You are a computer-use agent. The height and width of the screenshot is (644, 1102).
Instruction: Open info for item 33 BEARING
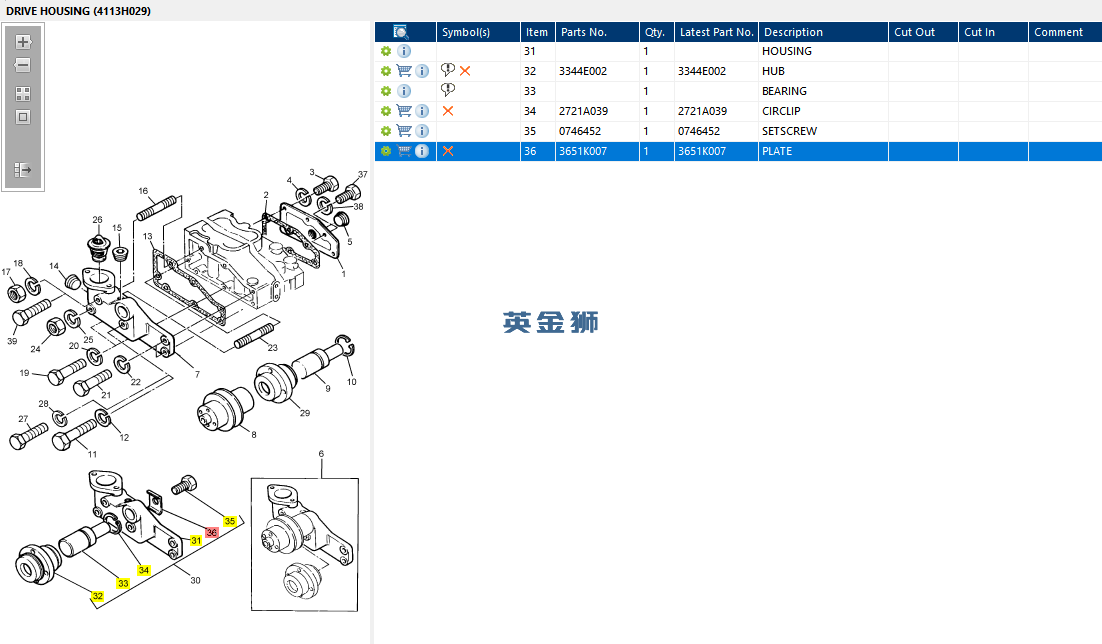404,91
